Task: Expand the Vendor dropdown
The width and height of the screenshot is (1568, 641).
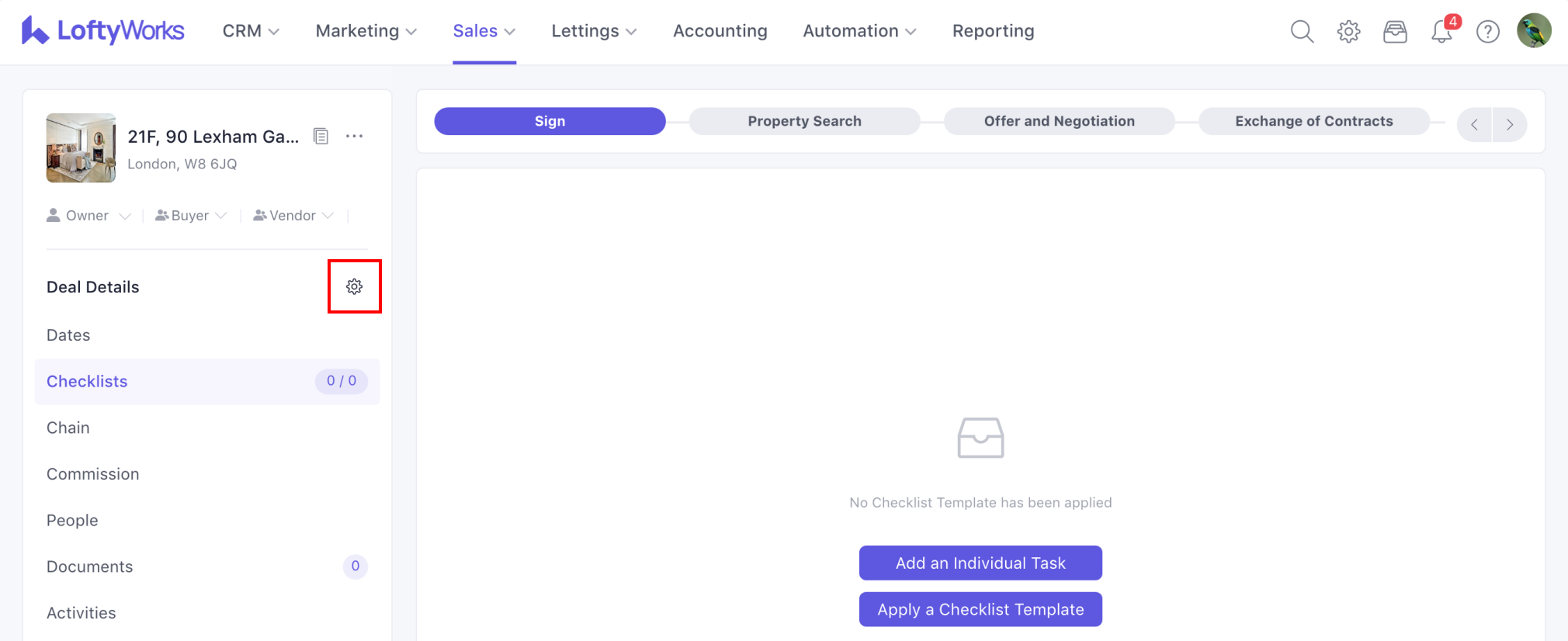Action: coord(293,216)
